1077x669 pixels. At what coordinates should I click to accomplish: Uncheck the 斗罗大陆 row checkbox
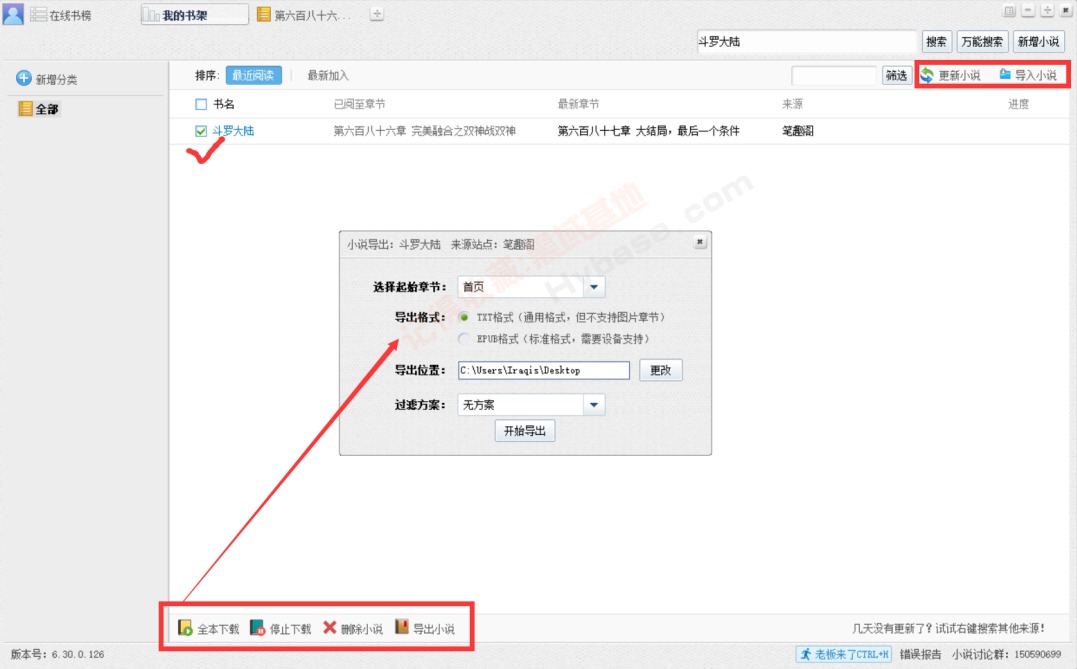(x=201, y=131)
